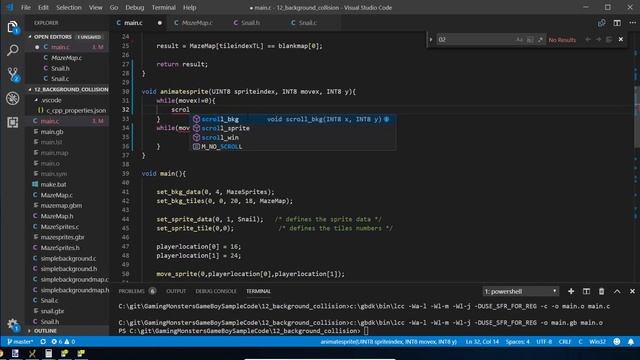Click UTF-8 encoding in status bar
Screen dimensions: 640x360
(x=544, y=342)
